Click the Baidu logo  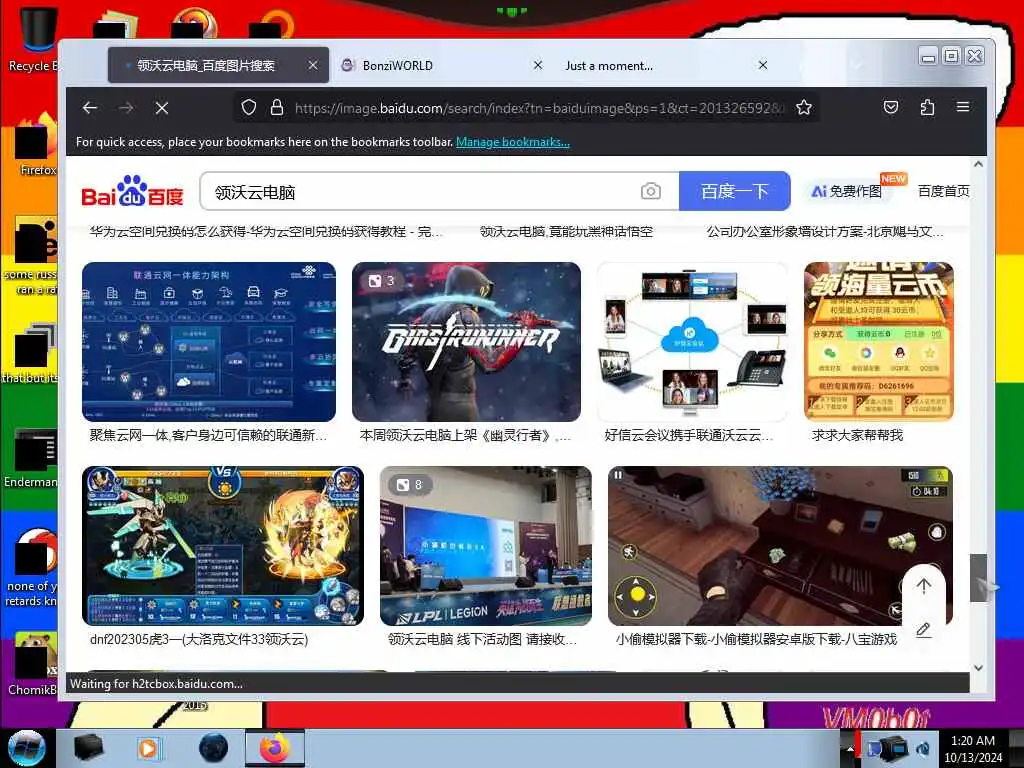(x=133, y=191)
